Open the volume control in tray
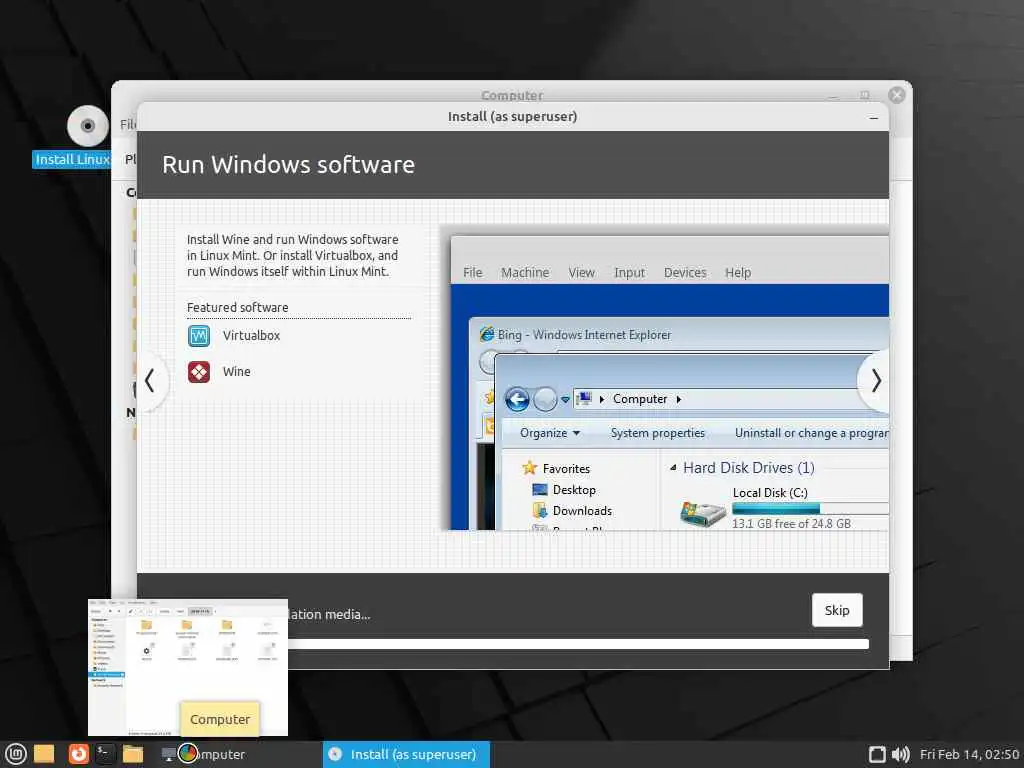The width and height of the screenshot is (1024, 768). coord(901,754)
